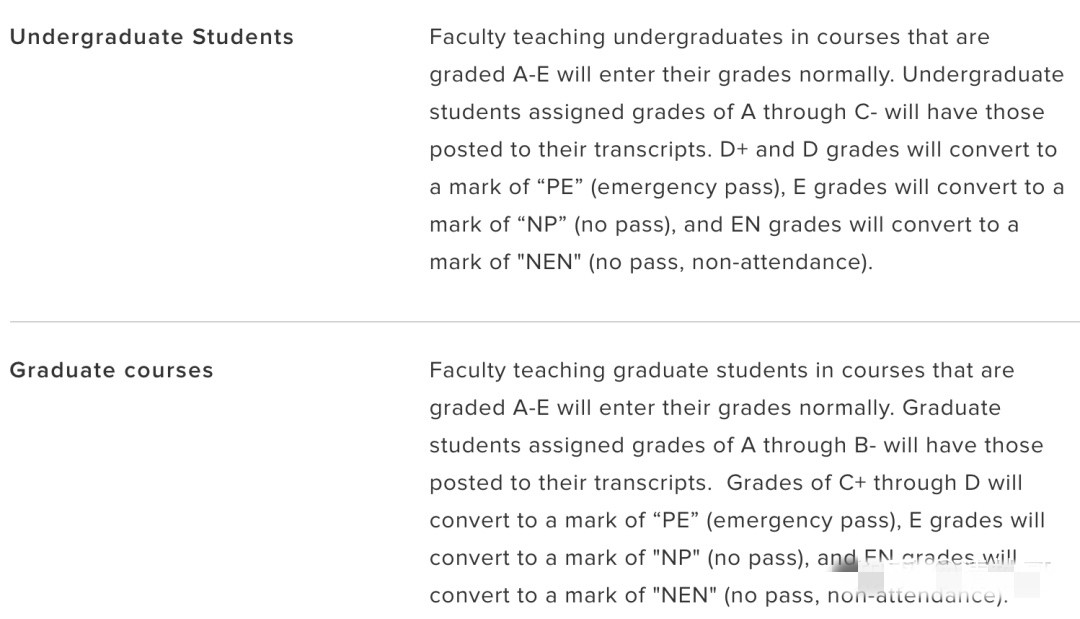Select the 'C-' grade text

coord(866,112)
